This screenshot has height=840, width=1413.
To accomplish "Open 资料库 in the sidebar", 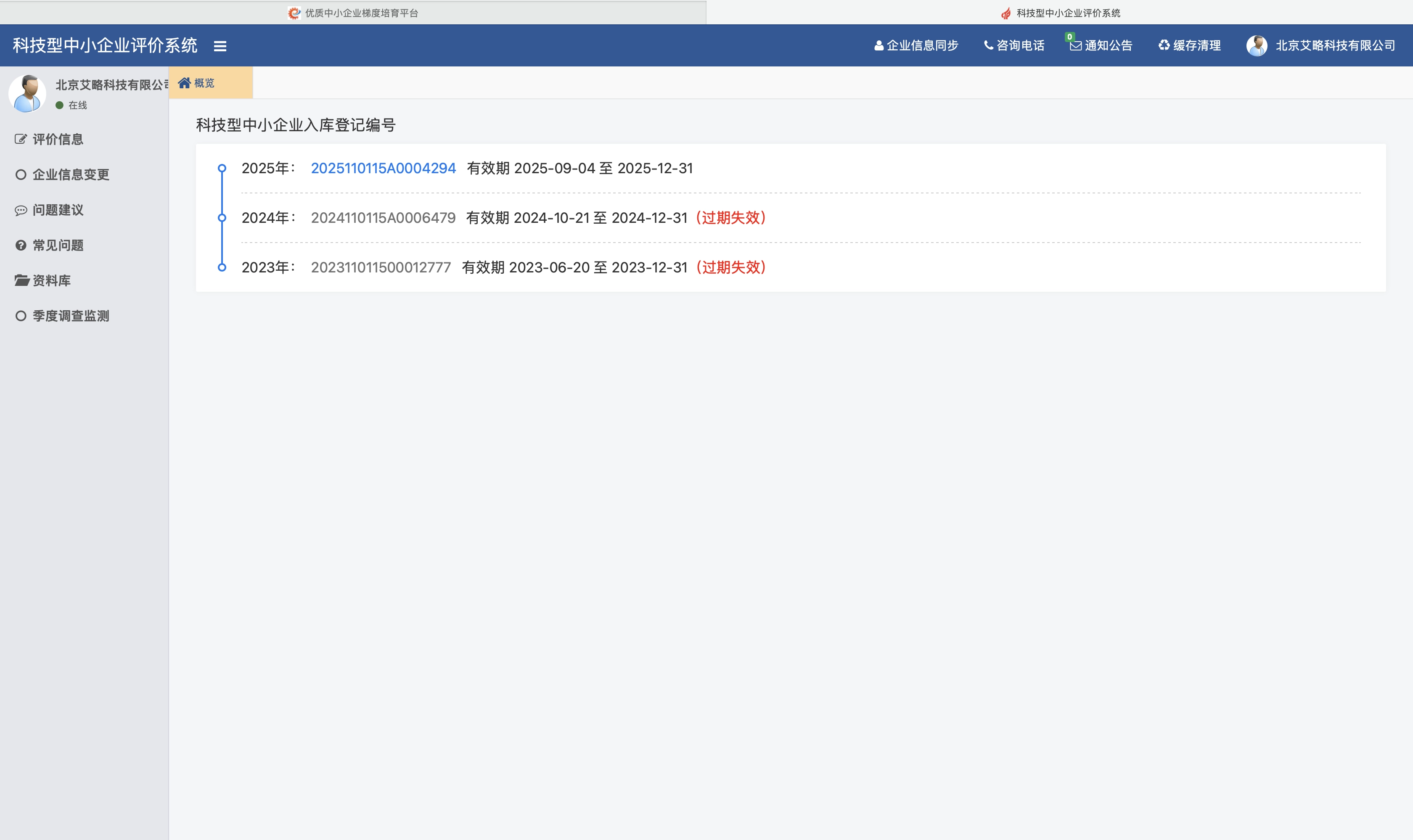I will [43, 280].
